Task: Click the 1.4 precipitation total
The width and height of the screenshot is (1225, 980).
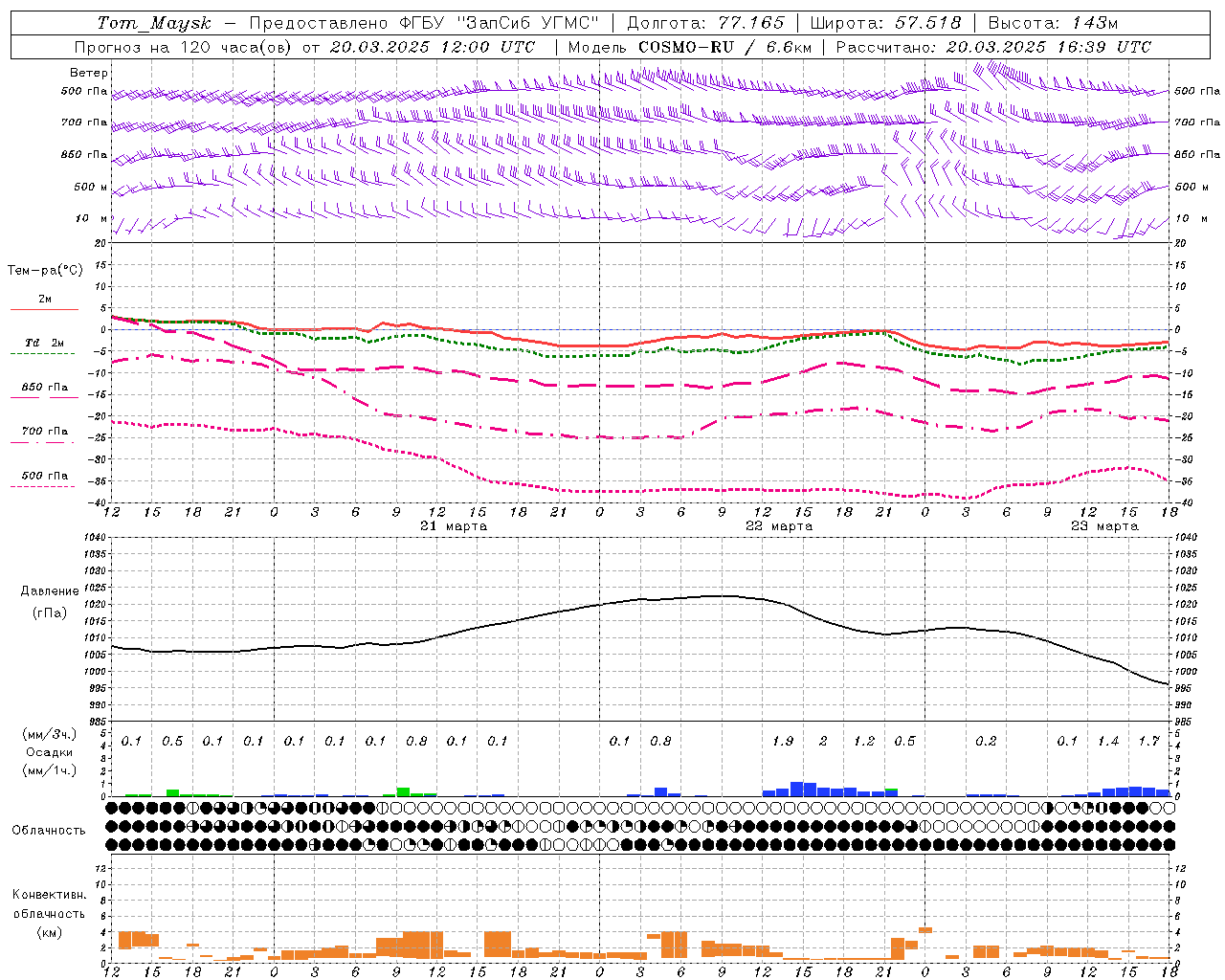Action: point(1108,742)
